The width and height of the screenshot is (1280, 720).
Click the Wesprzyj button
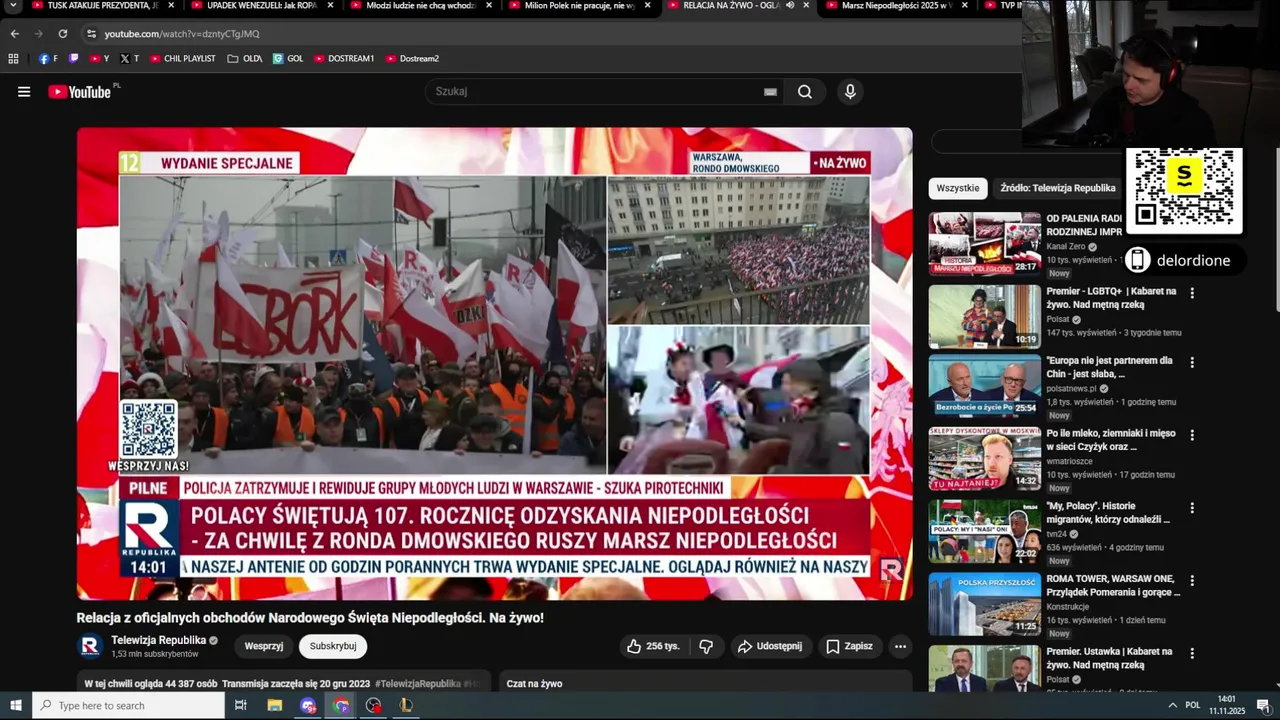[264, 646]
